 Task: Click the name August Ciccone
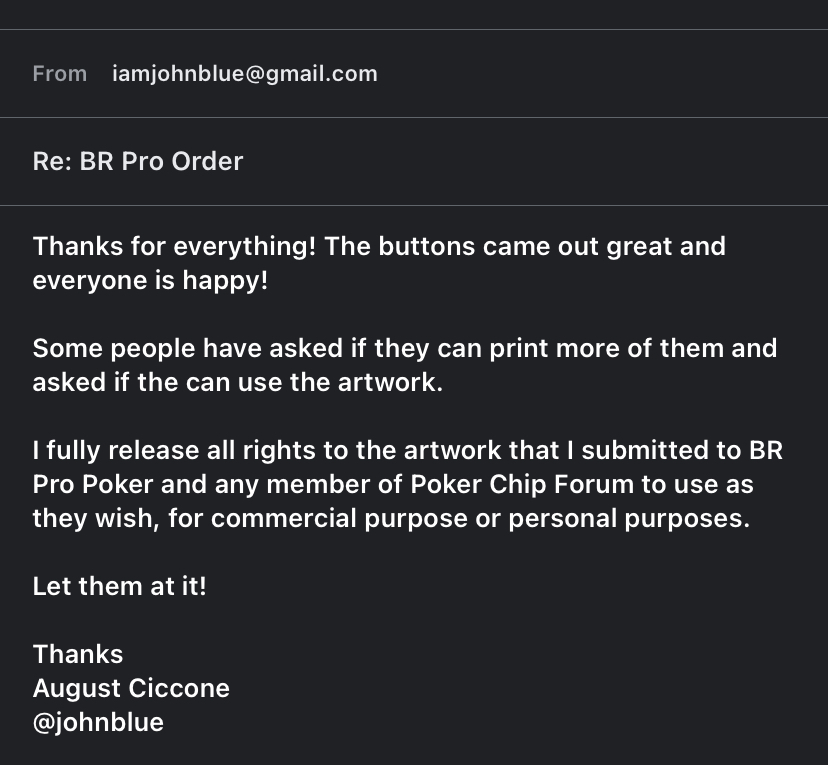pos(131,688)
